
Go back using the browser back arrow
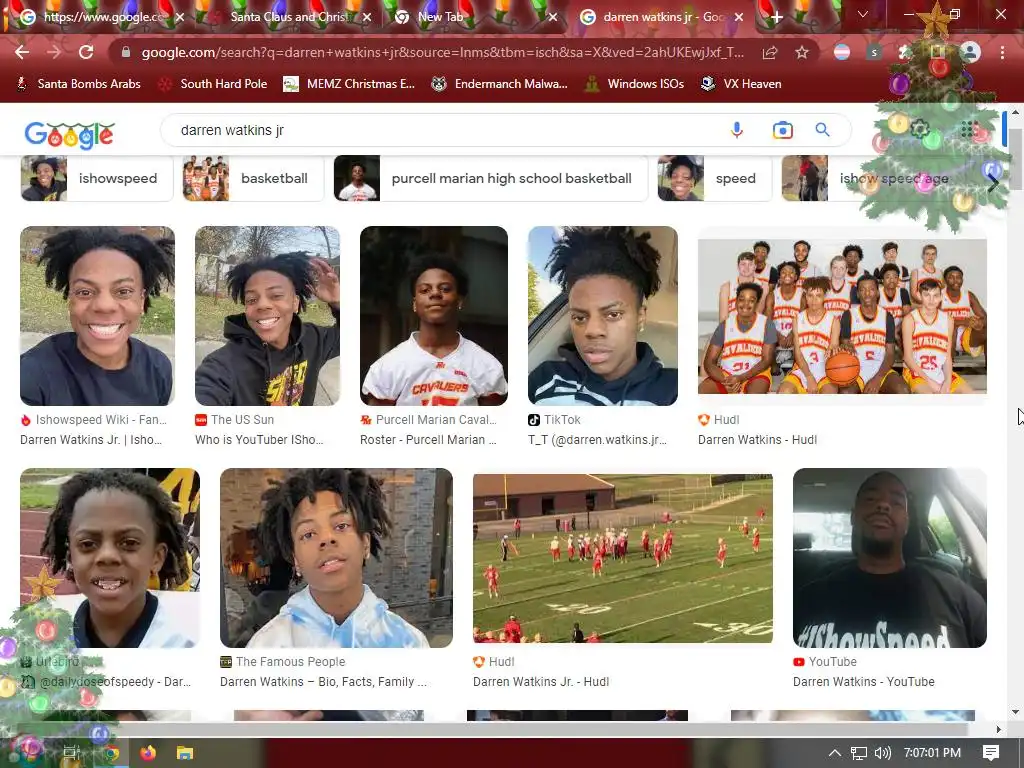click(22, 52)
